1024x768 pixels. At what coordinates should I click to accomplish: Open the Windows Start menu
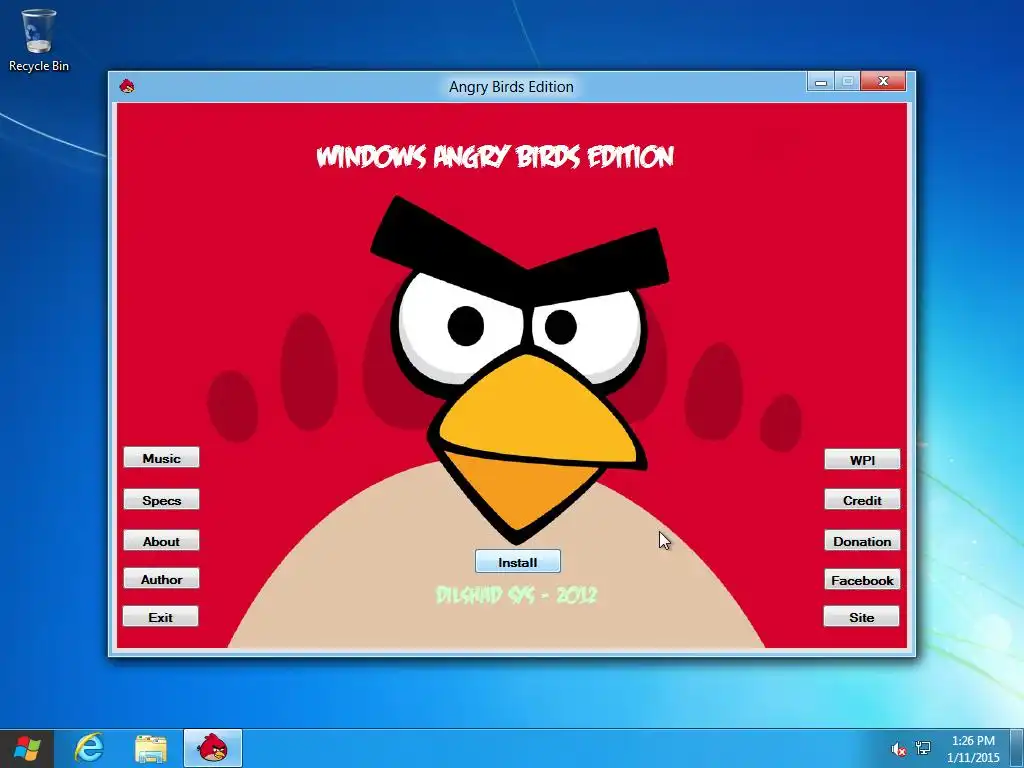(27, 748)
